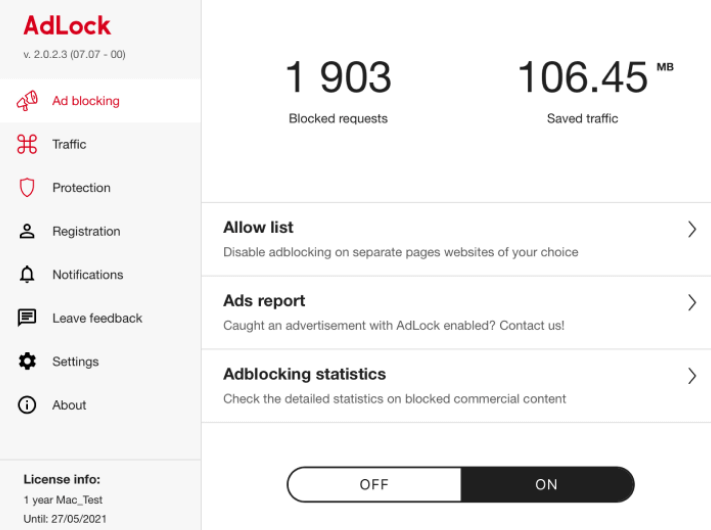Open the Ads report title
The height and width of the screenshot is (530, 711).
click(264, 301)
